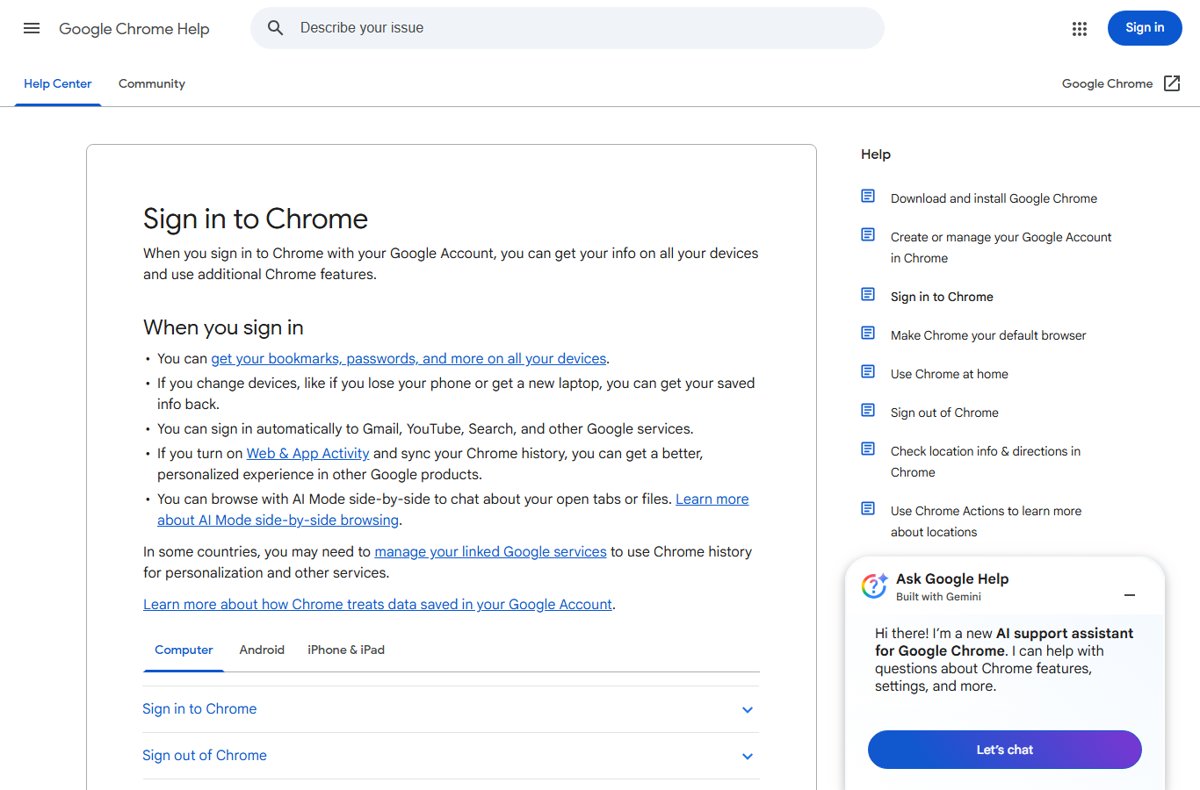Select the iPhone & iPad tab
The width and height of the screenshot is (1200, 790).
(x=346, y=650)
